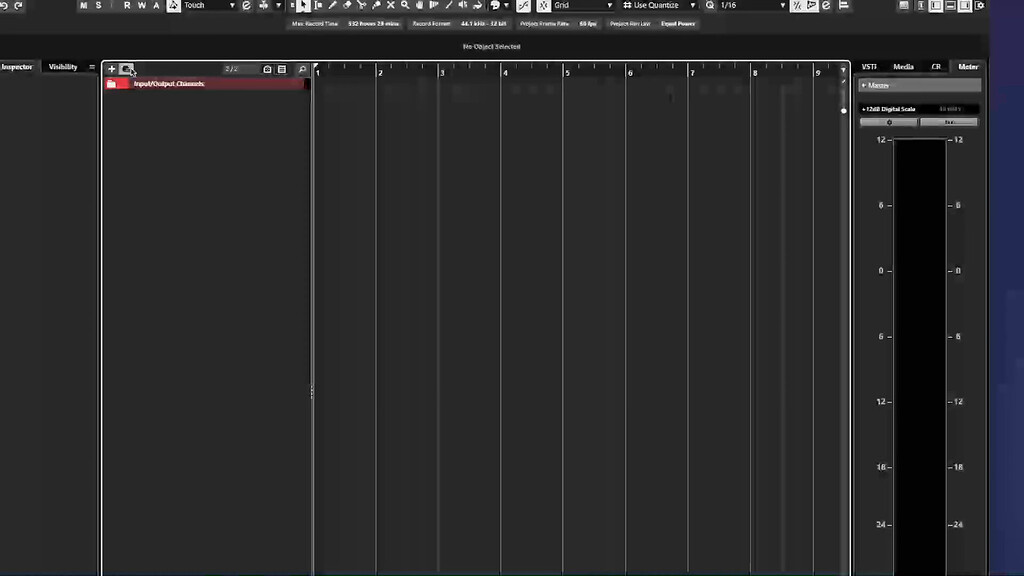Enable the W write-automation button
The image size is (1024, 576).
pyautogui.click(x=140, y=5)
